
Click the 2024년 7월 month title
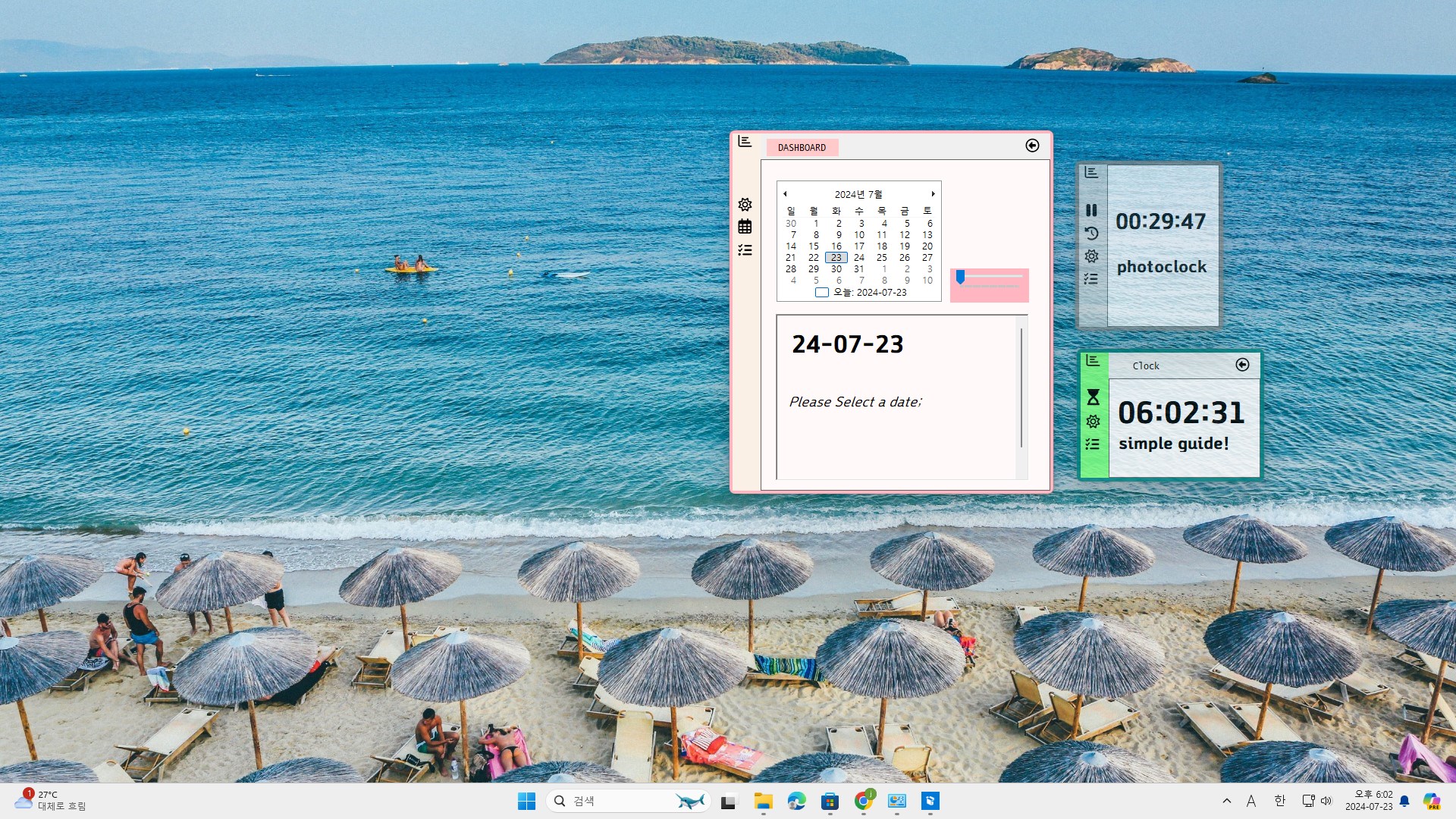[x=858, y=194]
